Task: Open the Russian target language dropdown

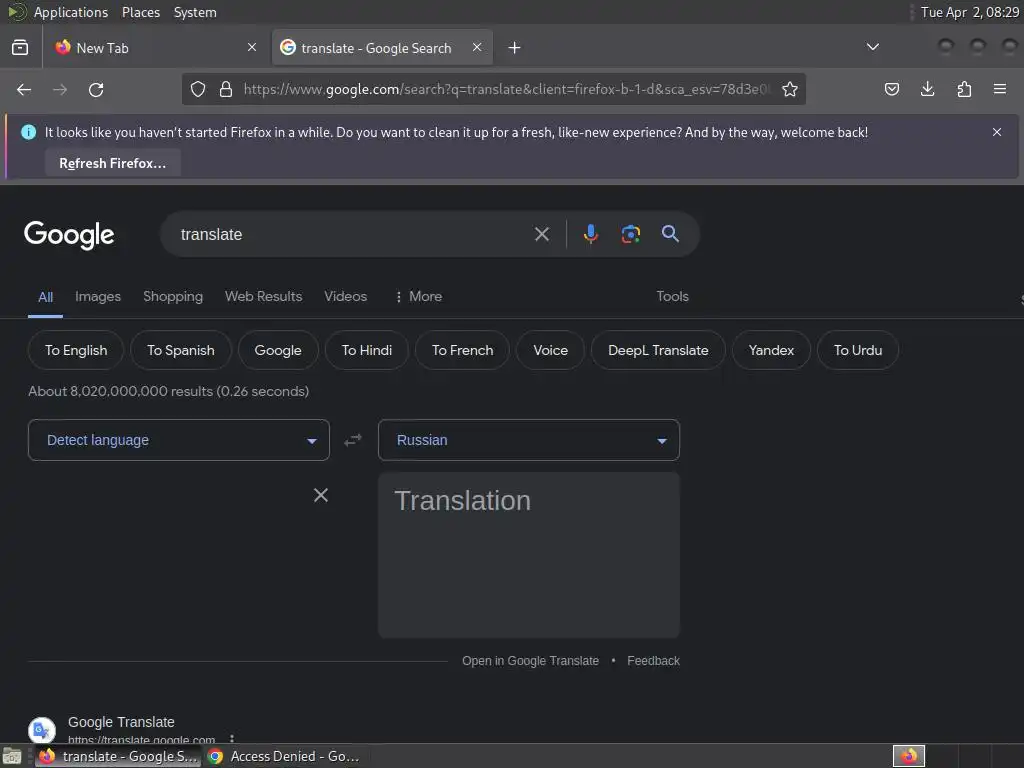Action: click(529, 440)
